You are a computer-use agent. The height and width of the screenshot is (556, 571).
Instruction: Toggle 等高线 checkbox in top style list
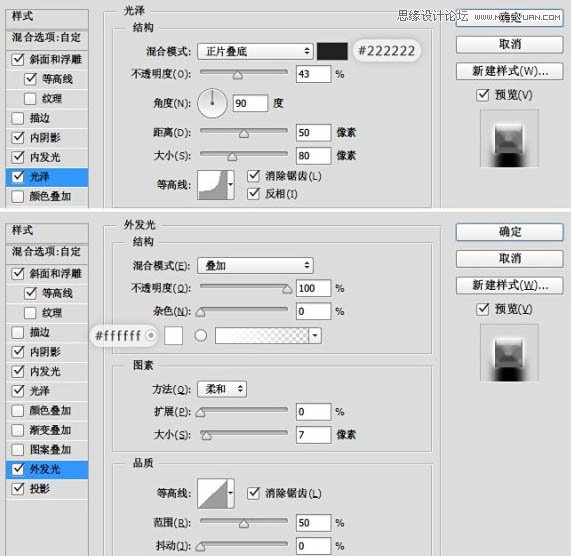click(31, 79)
